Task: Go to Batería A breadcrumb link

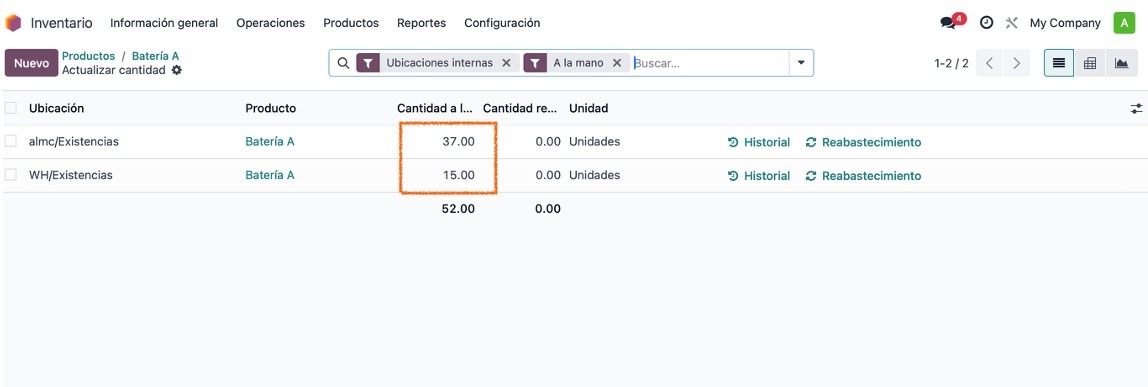Action: pos(155,56)
